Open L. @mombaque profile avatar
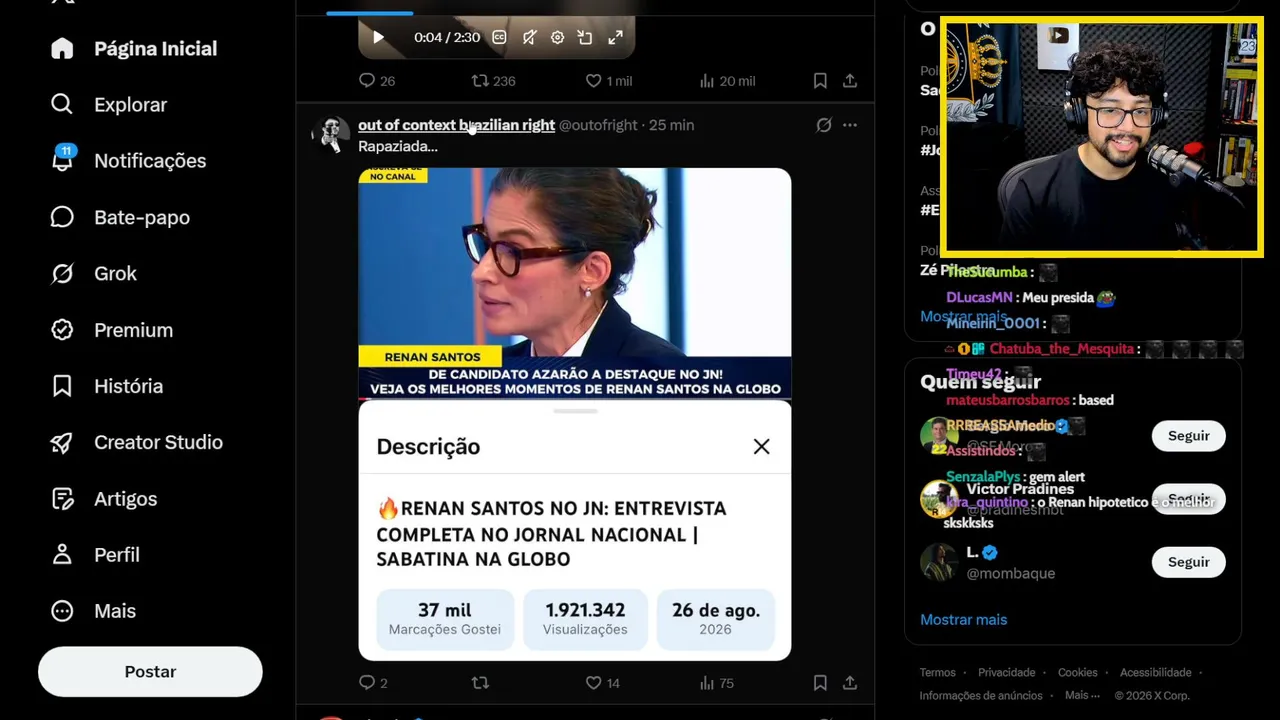The image size is (1280, 720). click(x=939, y=562)
